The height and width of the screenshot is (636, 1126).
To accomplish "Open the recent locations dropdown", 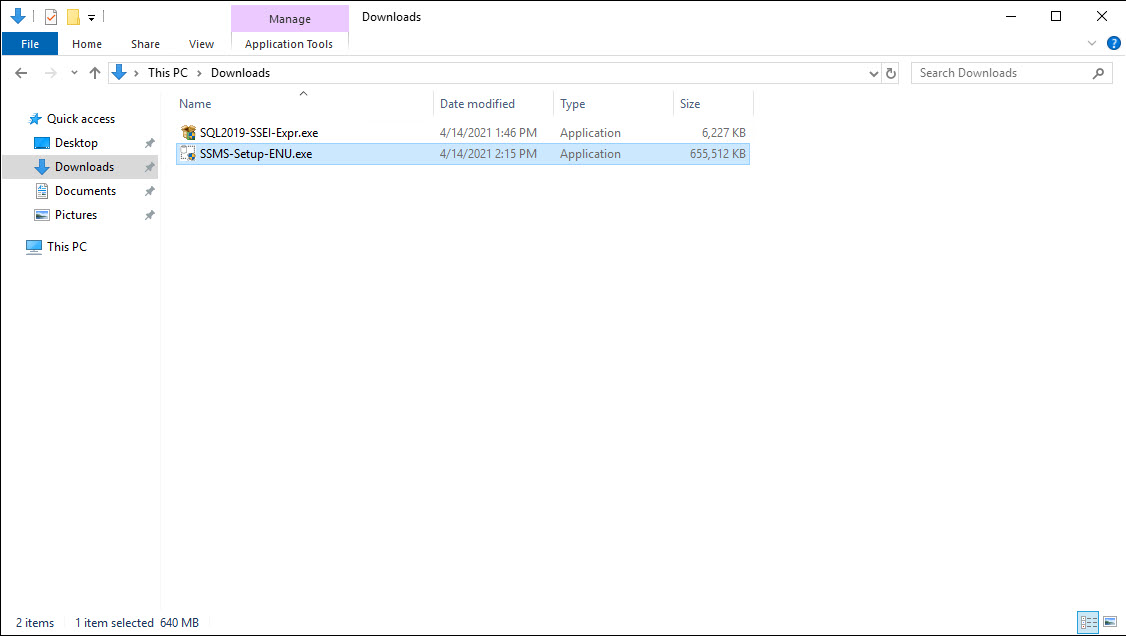I will point(74,73).
